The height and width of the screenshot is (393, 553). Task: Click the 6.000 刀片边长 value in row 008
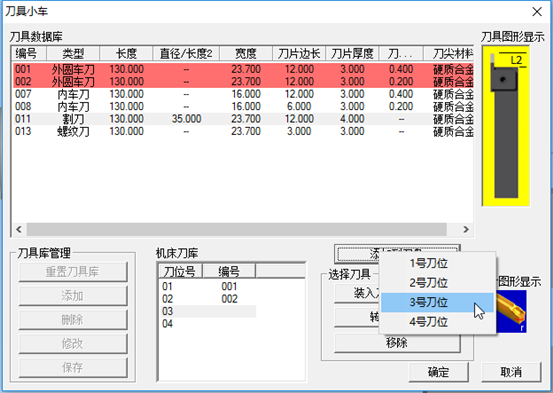[x=299, y=107]
